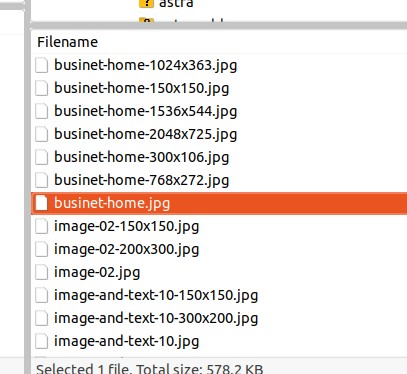Image resolution: width=407 pixels, height=374 pixels.
Task: Open the astra directory tree item
Action: [x=176, y=3]
